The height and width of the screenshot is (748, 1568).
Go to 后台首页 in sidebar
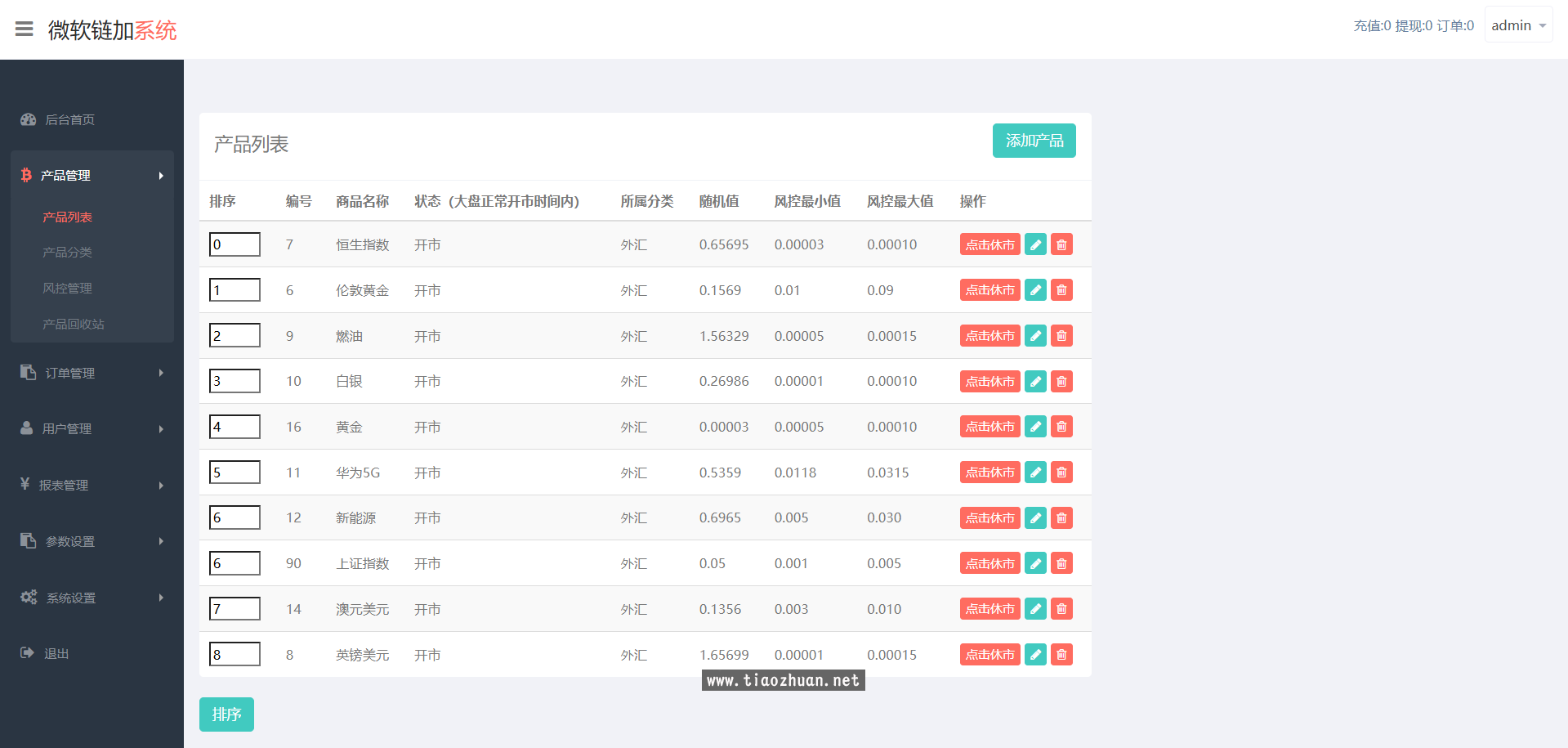pyautogui.click(x=69, y=119)
